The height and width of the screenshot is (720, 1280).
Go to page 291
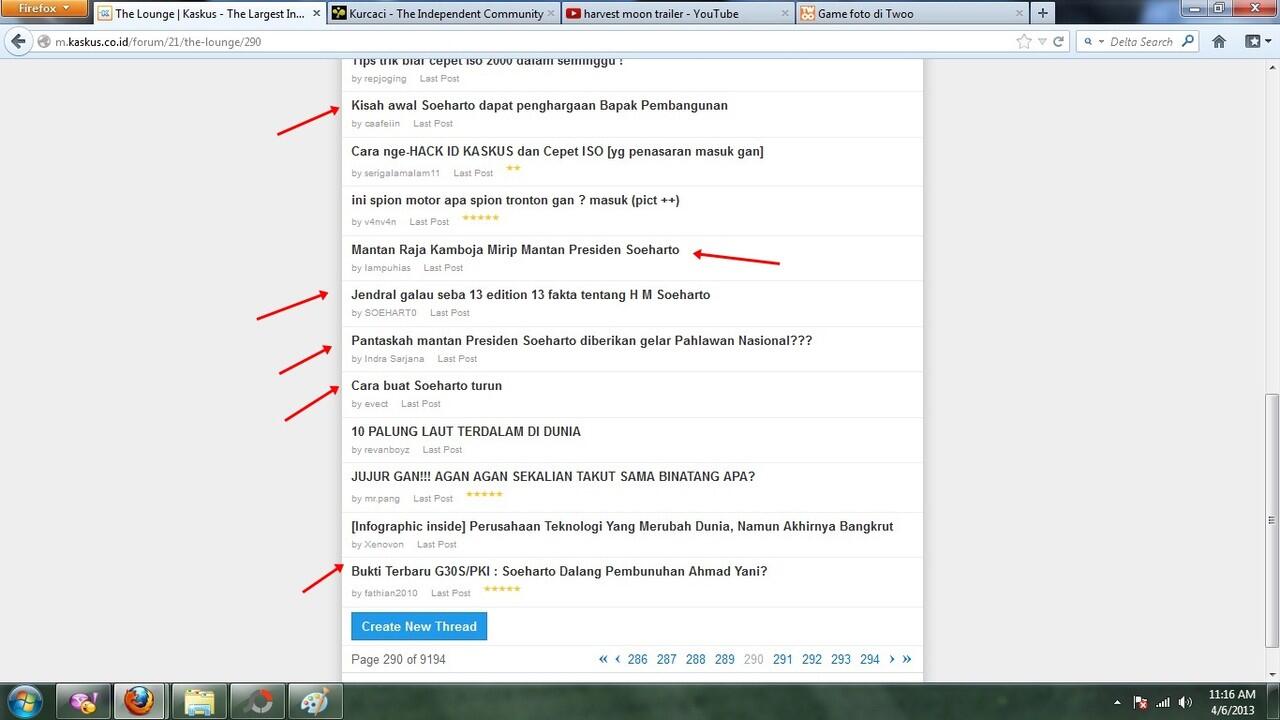pyautogui.click(x=783, y=659)
